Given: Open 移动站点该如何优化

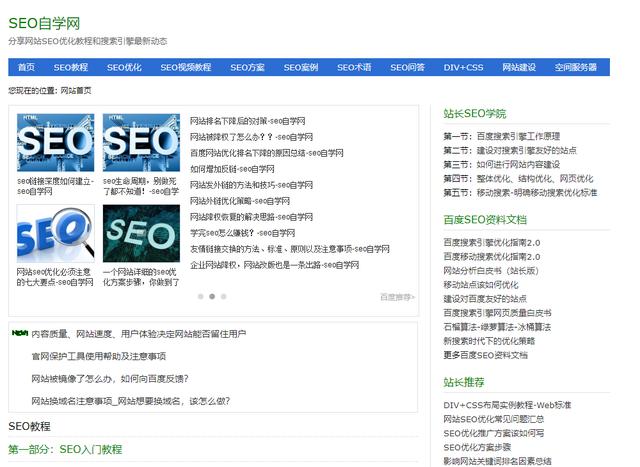Looking at the screenshot, I should pyautogui.click(x=481, y=285).
